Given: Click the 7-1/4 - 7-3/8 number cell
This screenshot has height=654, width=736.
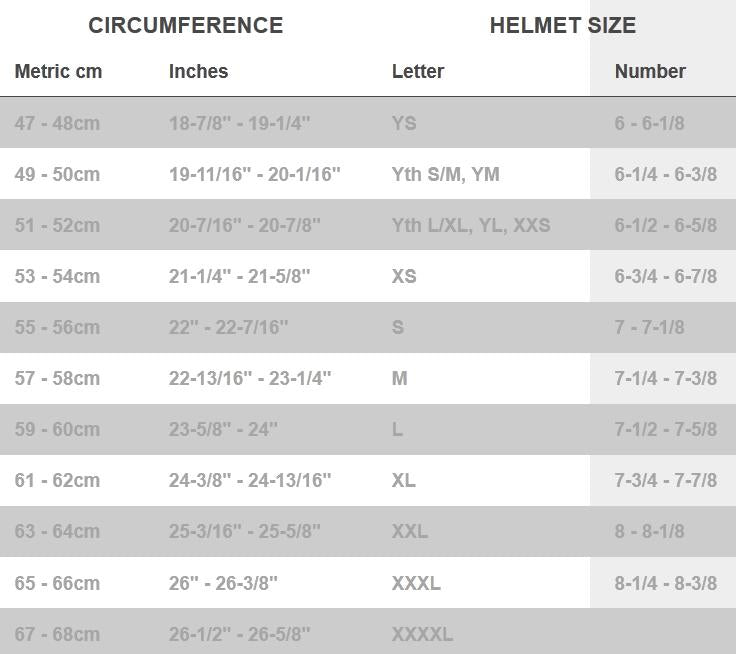Looking at the screenshot, I should pos(665,378).
